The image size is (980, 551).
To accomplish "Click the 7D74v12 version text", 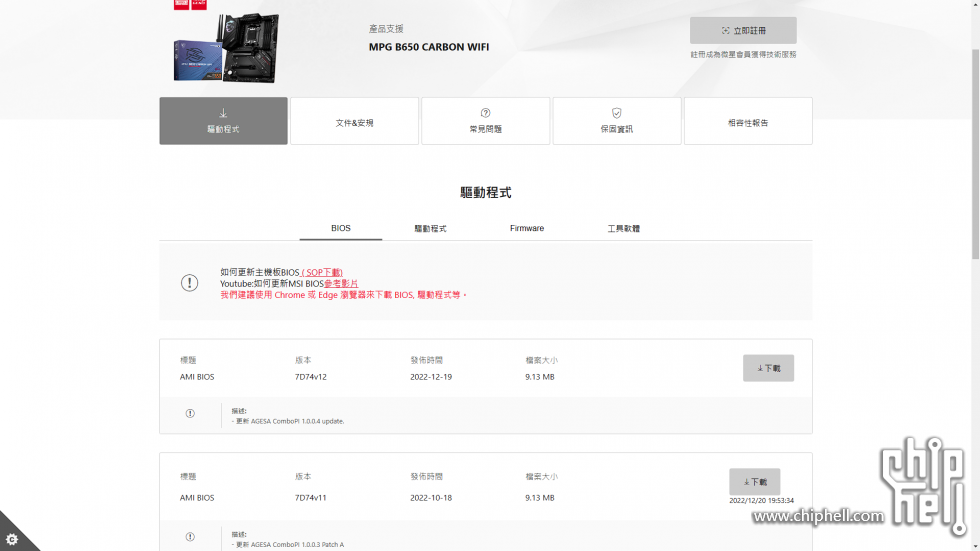I will click(x=311, y=377).
